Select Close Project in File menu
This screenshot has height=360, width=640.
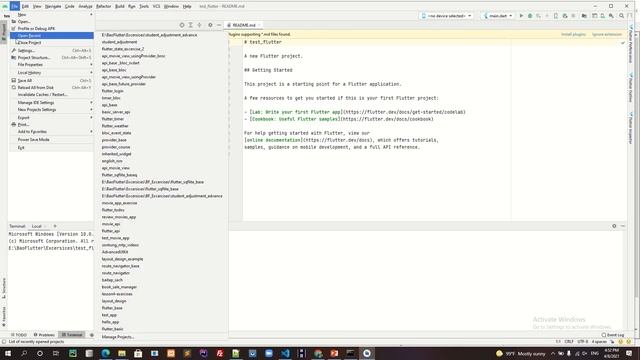pos(51,42)
